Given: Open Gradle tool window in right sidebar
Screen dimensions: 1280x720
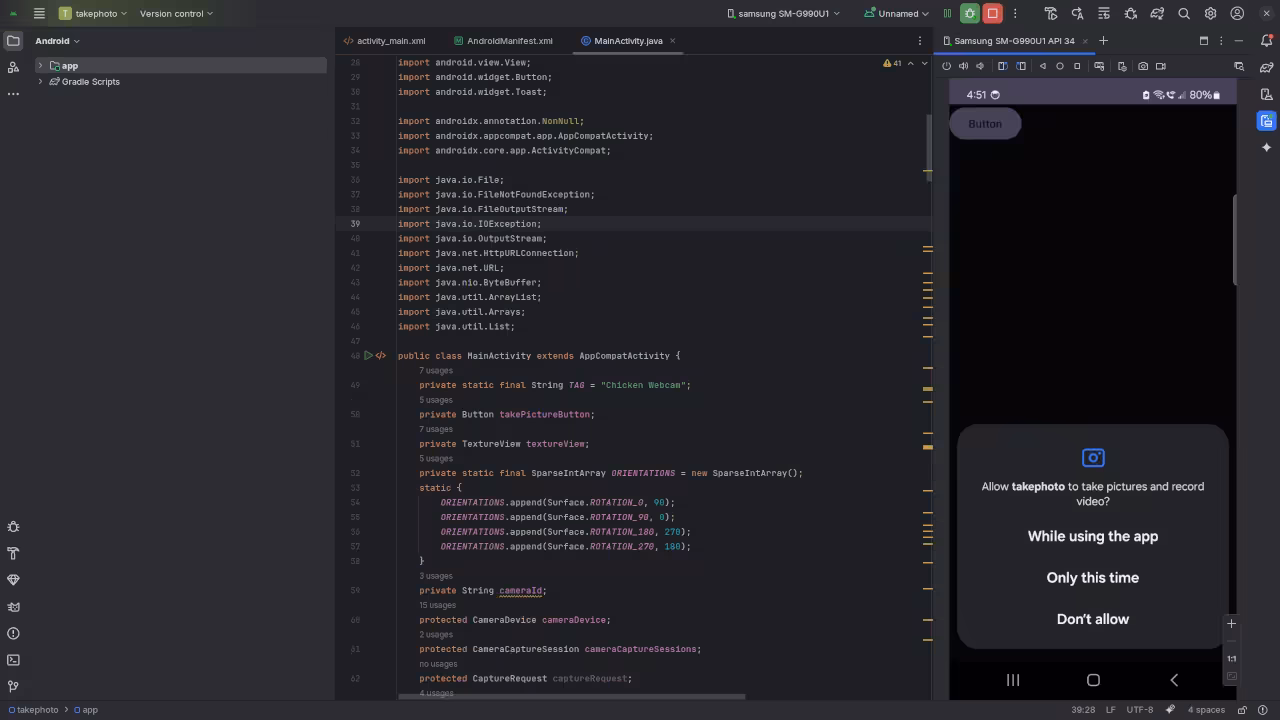Looking at the screenshot, I should point(1267,68).
